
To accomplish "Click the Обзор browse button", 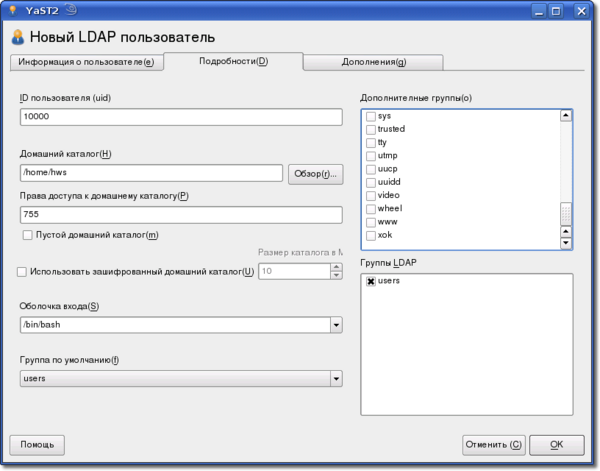I will coord(314,173).
